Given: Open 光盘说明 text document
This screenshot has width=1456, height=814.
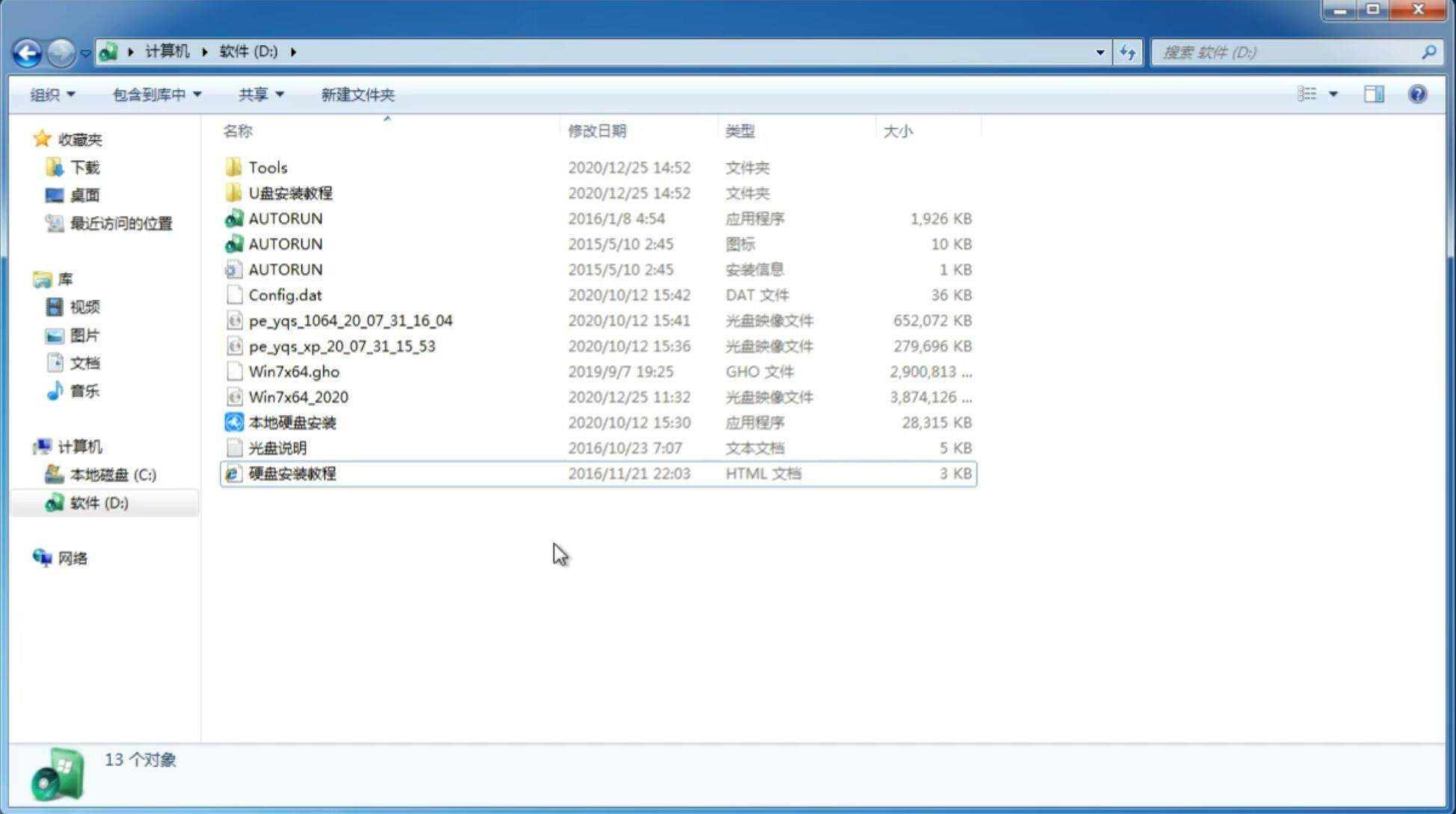Looking at the screenshot, I should [277, 448].
